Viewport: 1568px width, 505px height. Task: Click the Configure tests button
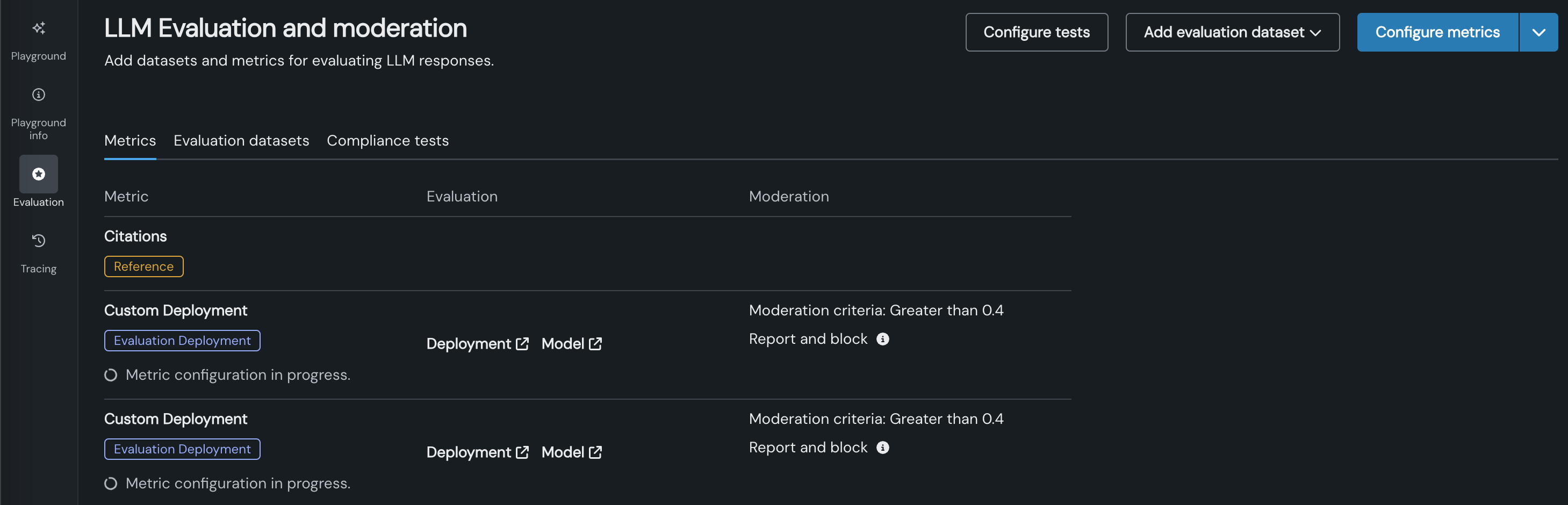(1036, 32)
